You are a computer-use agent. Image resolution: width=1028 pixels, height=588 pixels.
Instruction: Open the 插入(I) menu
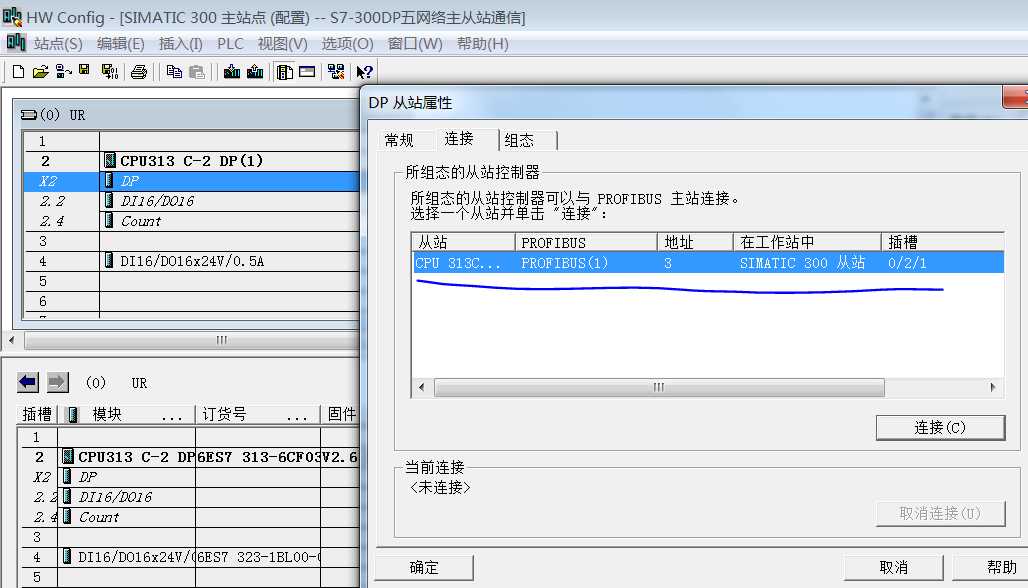(x=180, y=43)
